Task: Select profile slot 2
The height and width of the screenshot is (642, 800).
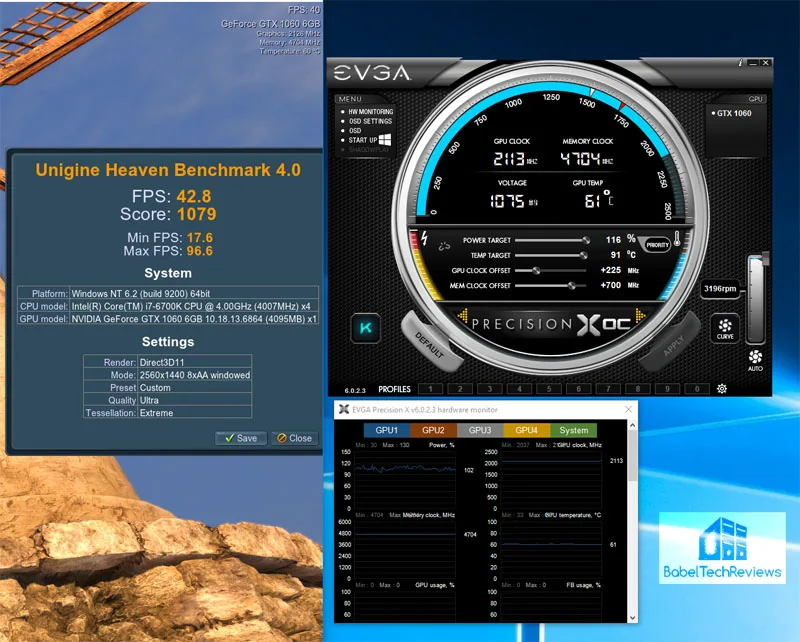Action: (460, 389)
